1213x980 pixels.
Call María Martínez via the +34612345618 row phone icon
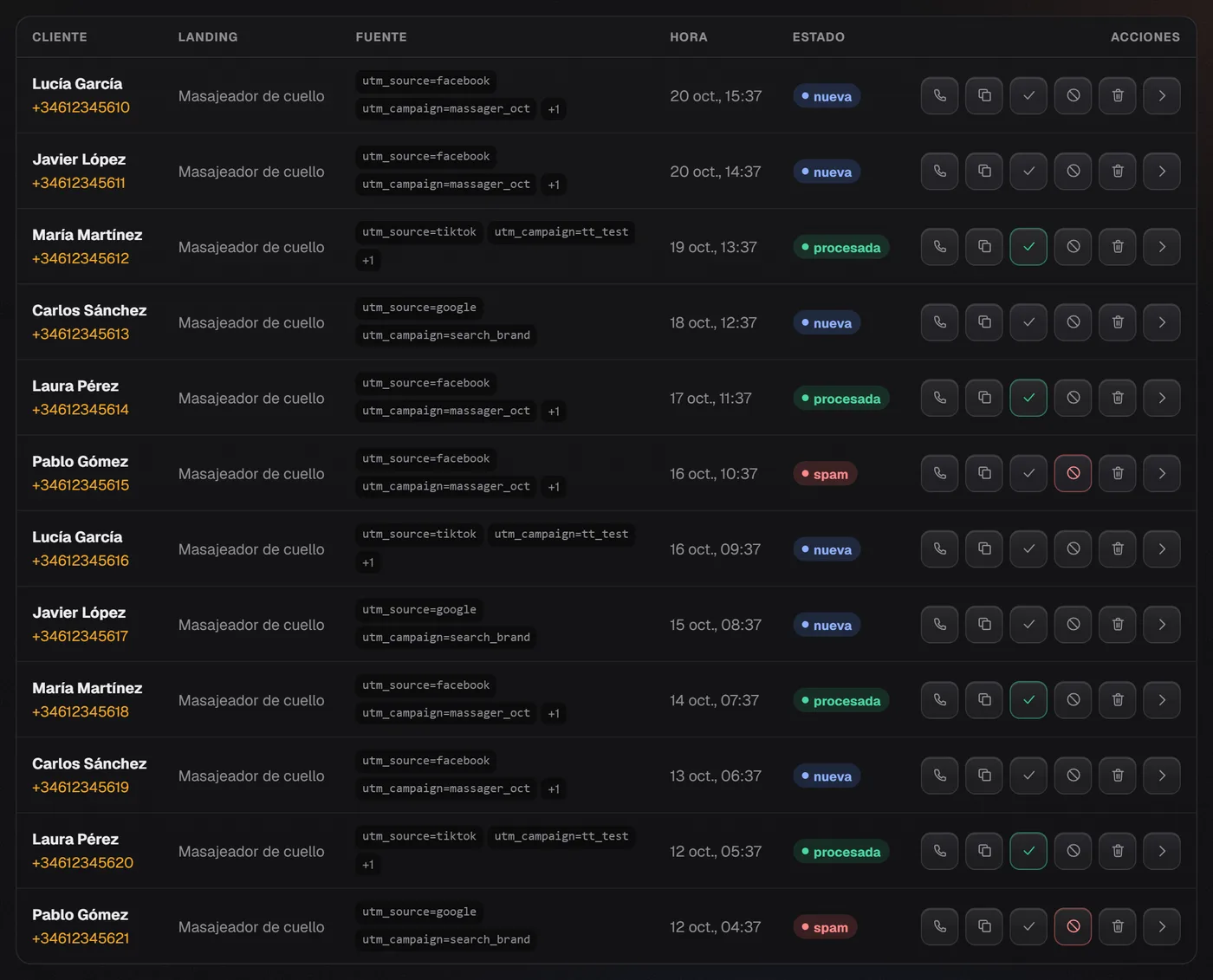click(x=939, y=700)
